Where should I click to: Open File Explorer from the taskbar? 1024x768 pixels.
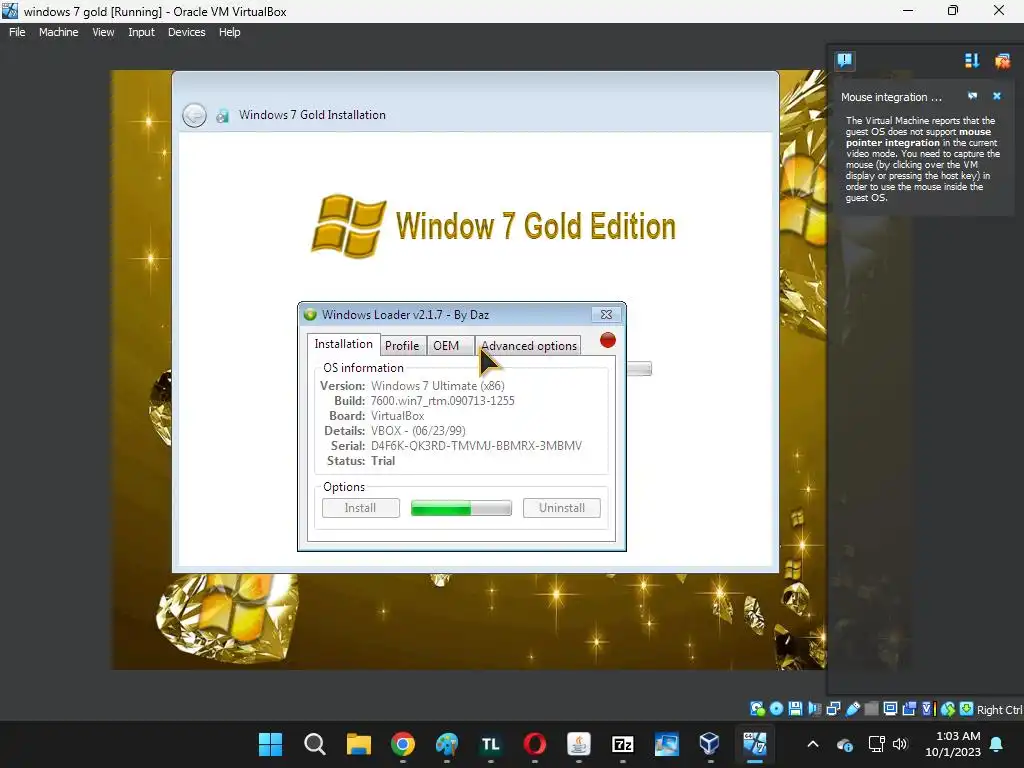pos(359,744)
